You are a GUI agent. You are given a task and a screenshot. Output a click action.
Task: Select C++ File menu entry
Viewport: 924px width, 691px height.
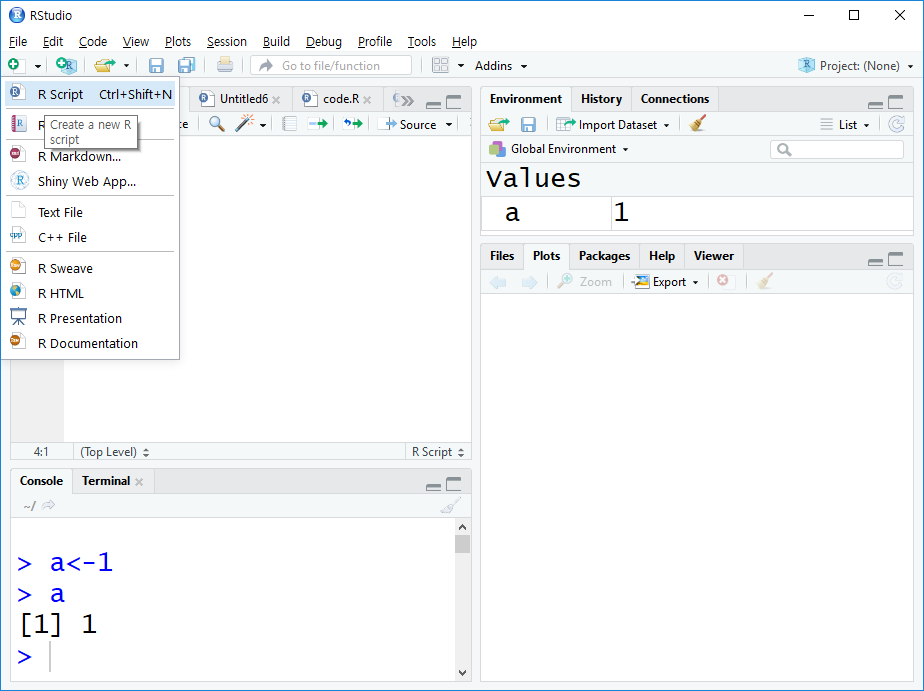[90, 237]
